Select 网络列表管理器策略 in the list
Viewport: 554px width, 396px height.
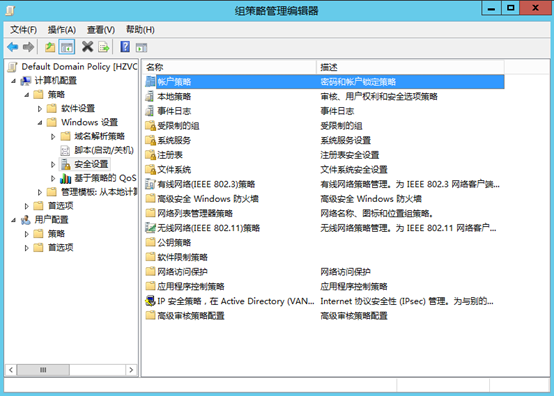[x=195, y=213]
